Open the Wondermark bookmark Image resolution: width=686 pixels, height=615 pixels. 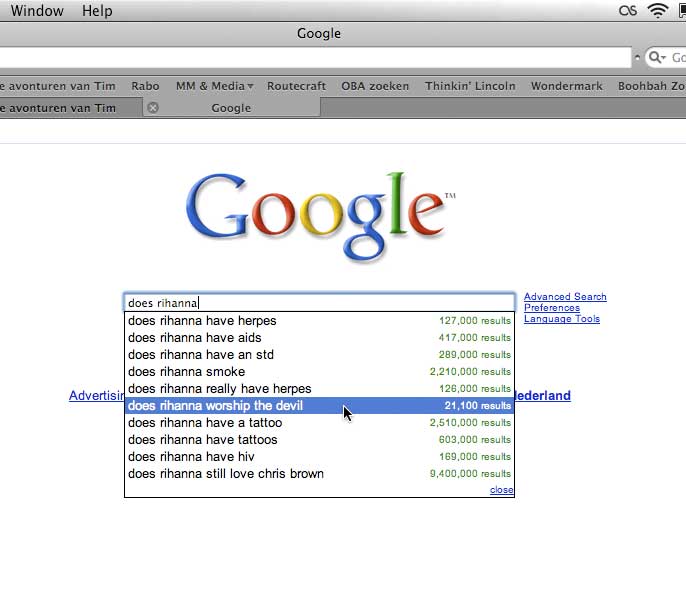[567, 86]
